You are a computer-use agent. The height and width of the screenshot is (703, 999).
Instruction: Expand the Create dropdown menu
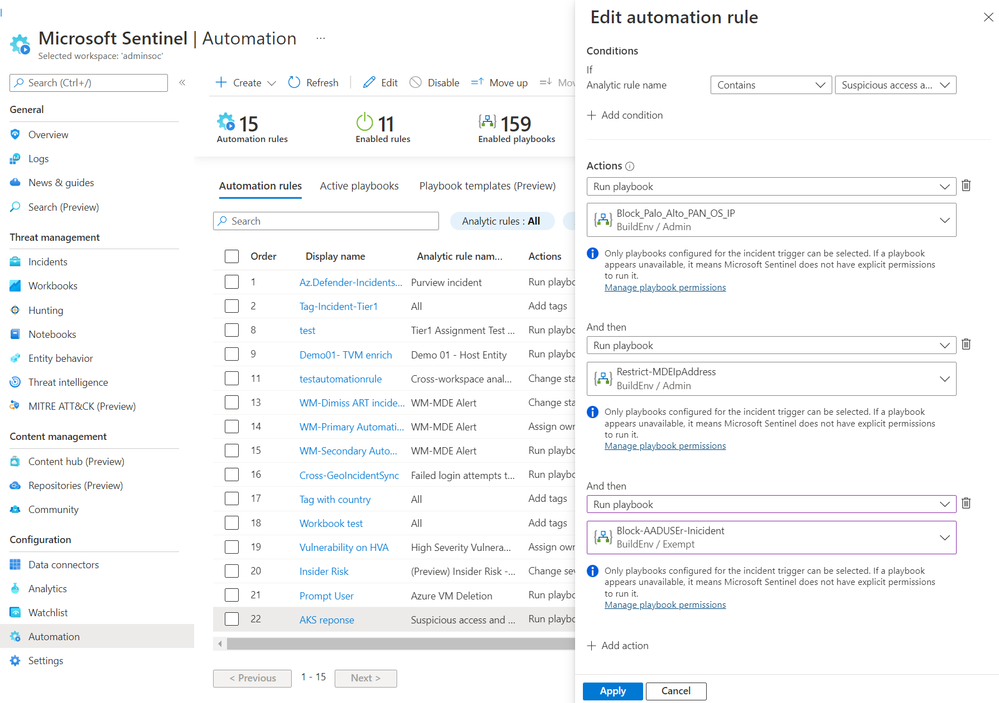click(246, 82)
